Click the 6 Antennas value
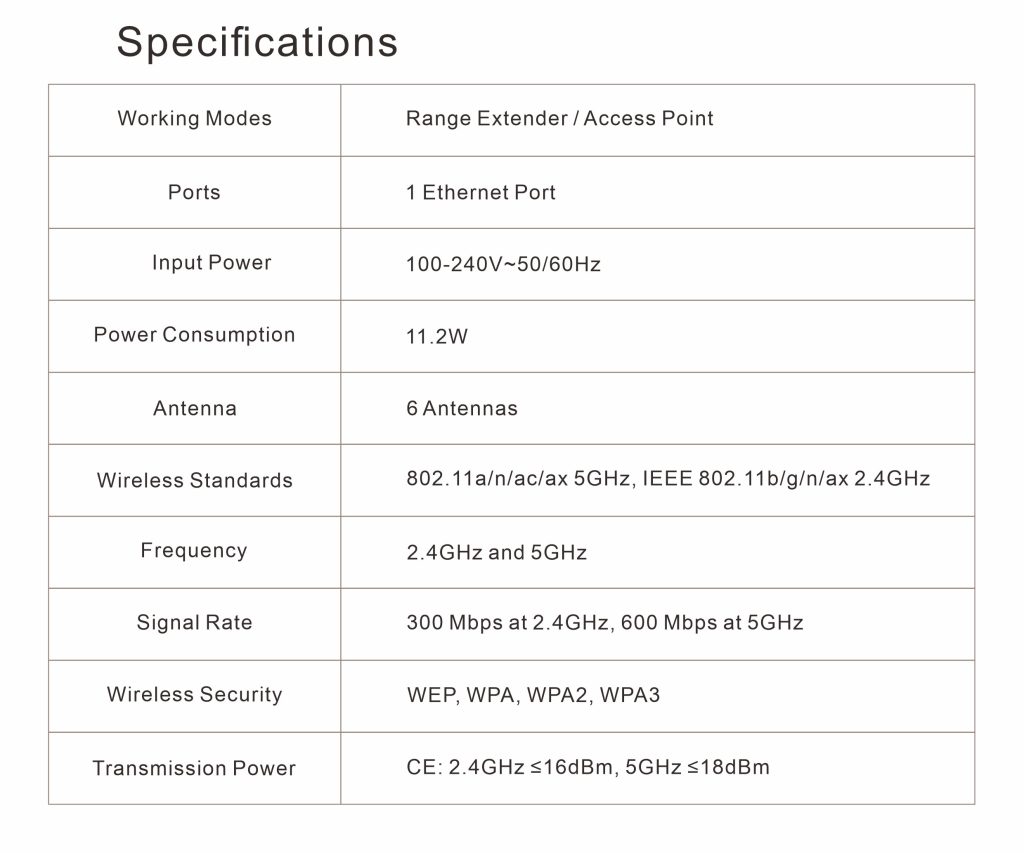 click(462, 408)
